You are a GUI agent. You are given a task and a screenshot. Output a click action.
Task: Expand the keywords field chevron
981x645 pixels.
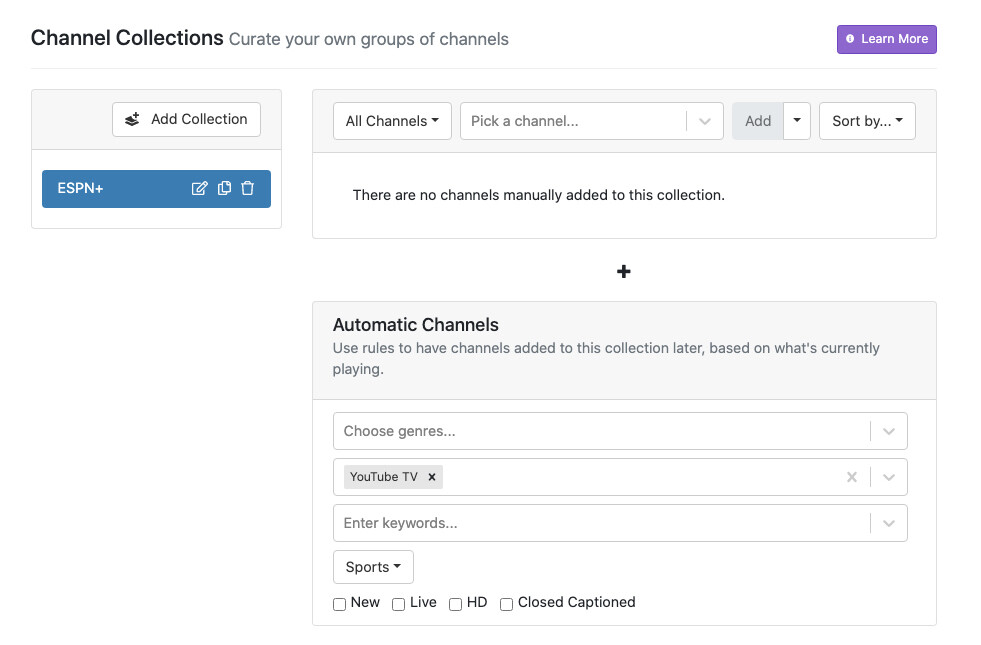889,523
